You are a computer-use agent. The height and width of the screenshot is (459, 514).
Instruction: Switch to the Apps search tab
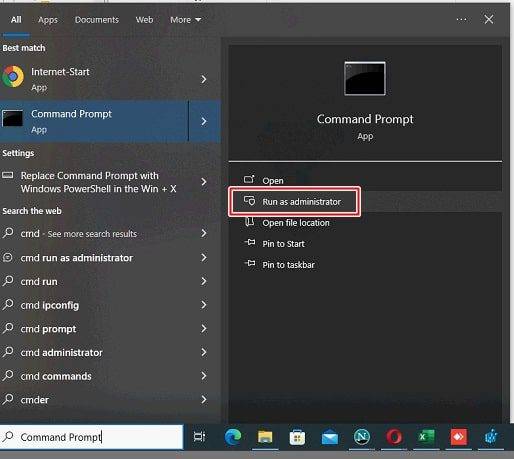[x=48, y=20]
